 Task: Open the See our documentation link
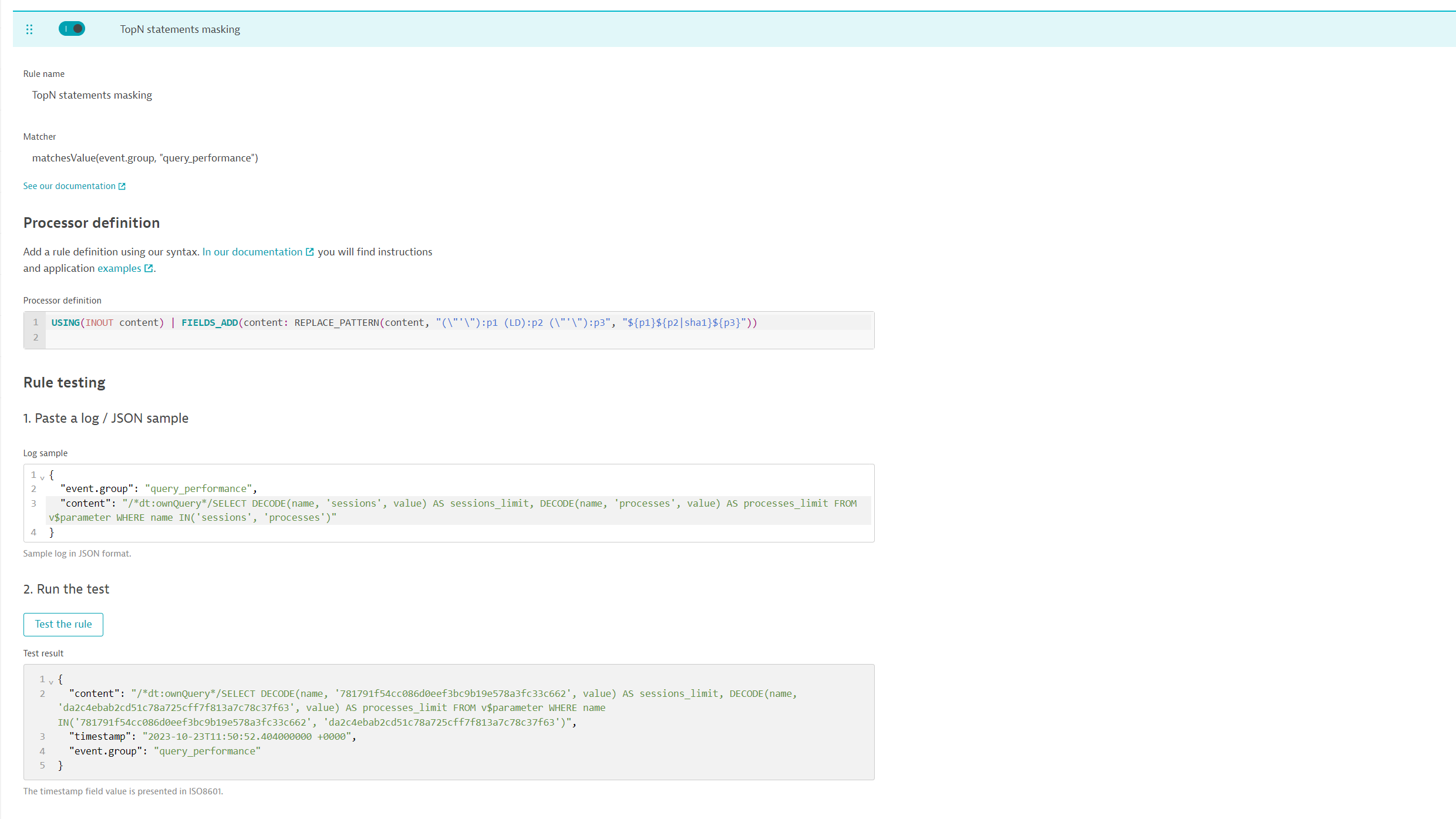click(69, 186)
